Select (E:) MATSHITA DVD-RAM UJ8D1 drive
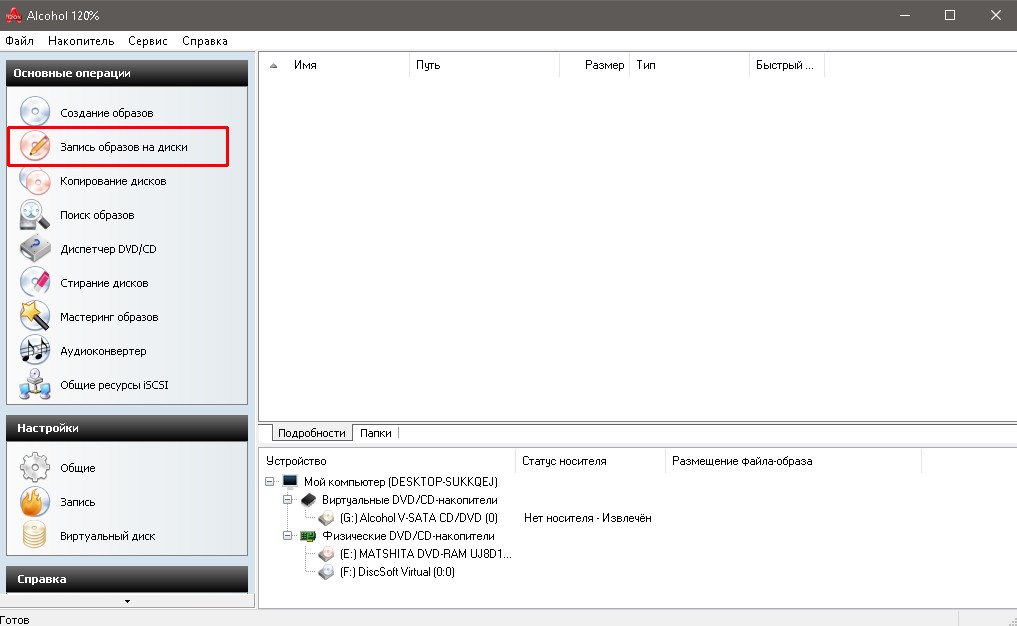1017x626 pixels. [425, 554]
